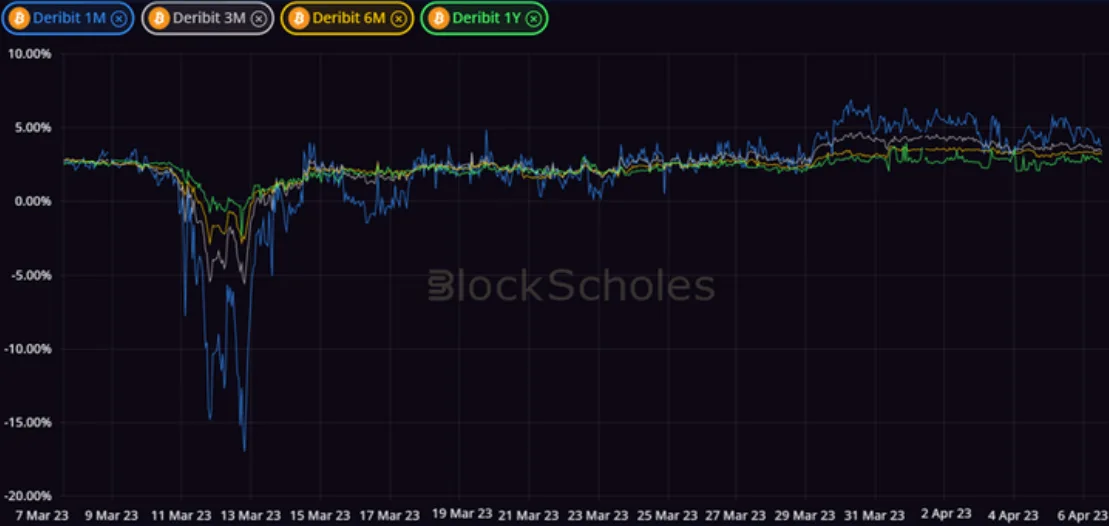Select the Deribit 1M legend label
Viewport: 1109px width, 526px height.
pyautogui.click(x=69, y=19)
